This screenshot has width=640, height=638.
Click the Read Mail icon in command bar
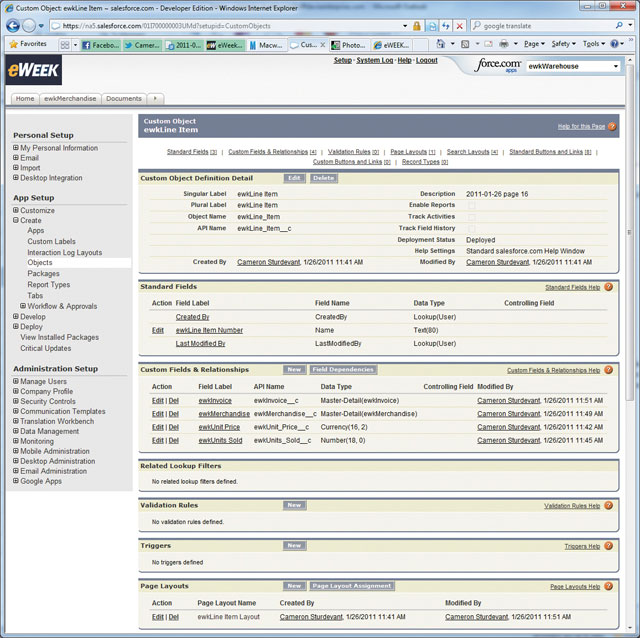pyautogui.click(x=488, y=44)
